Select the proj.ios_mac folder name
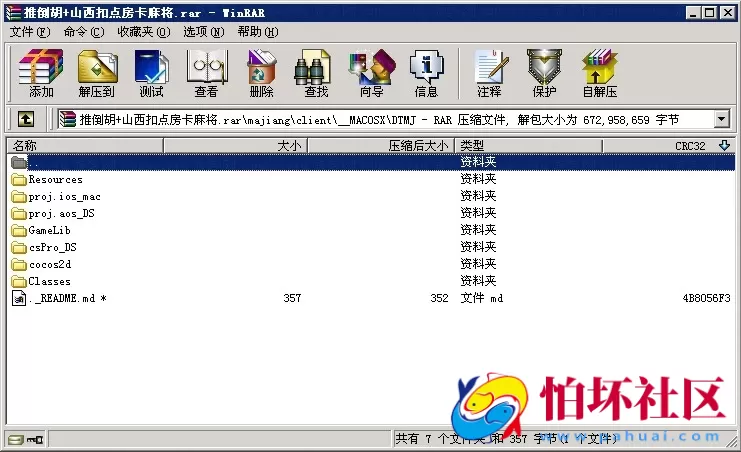 tap(64, 197)
